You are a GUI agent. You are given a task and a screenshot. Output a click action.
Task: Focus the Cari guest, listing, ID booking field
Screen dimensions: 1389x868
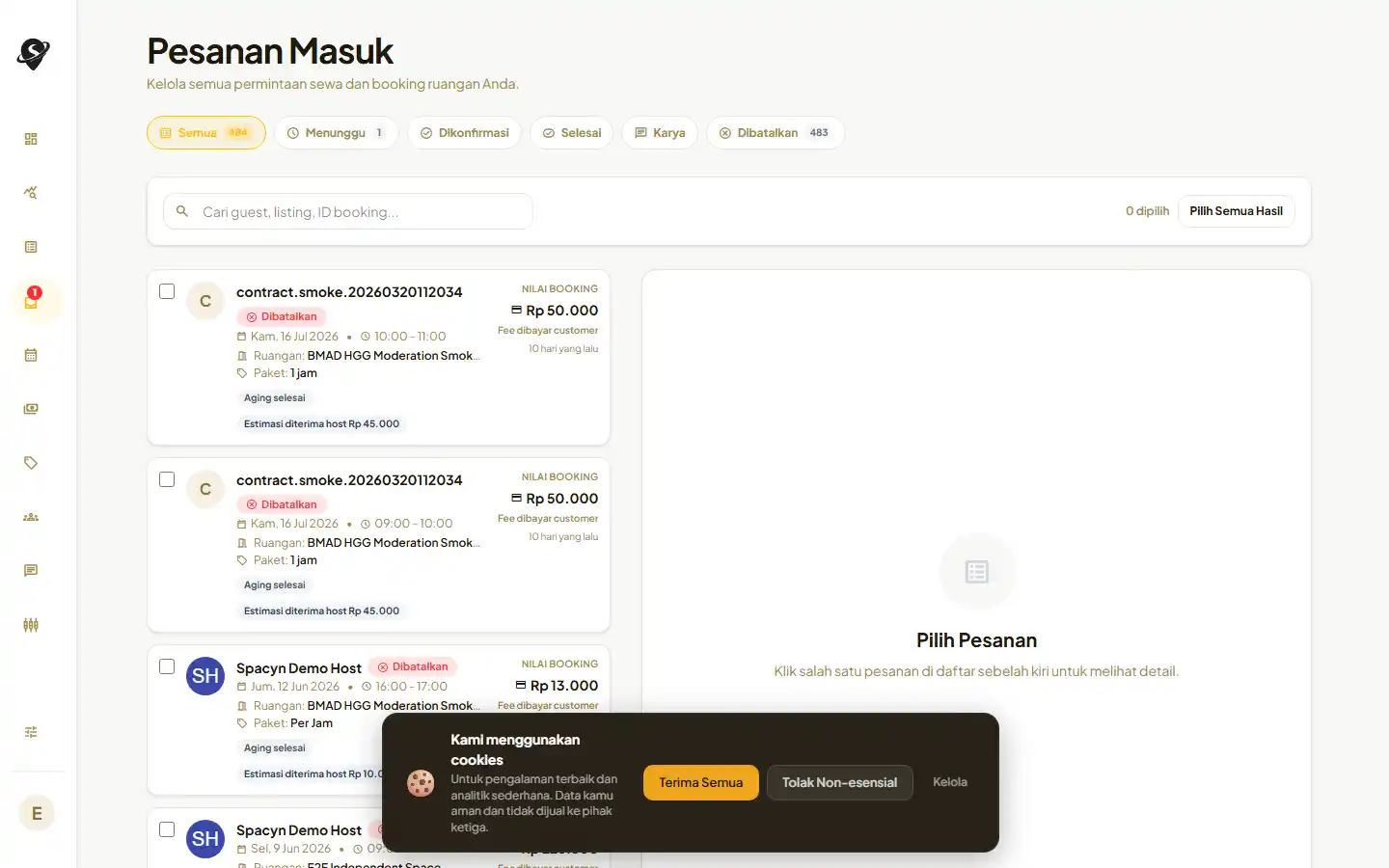tap(348, 211)
